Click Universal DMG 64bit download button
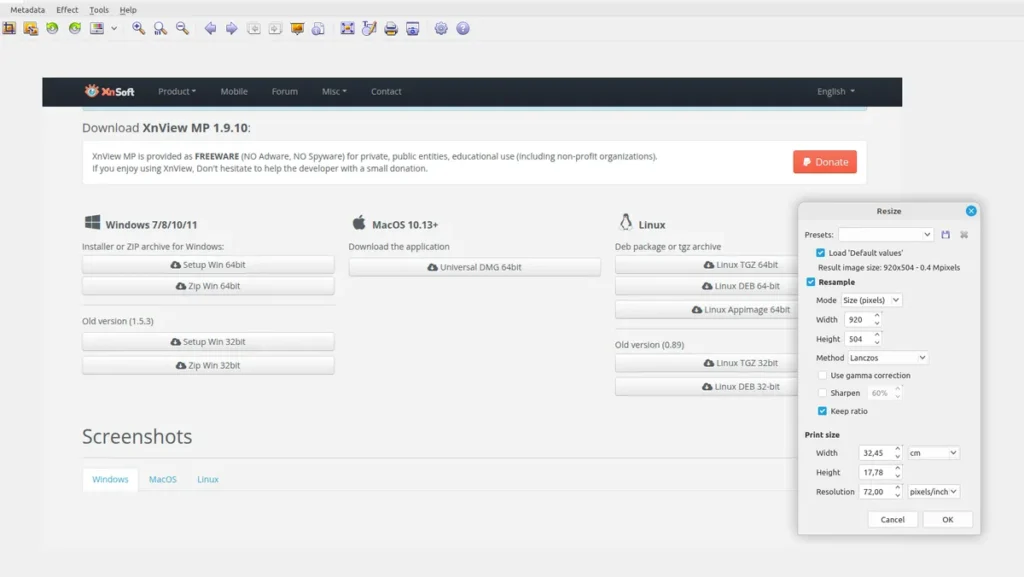 (x=475, y=267)
